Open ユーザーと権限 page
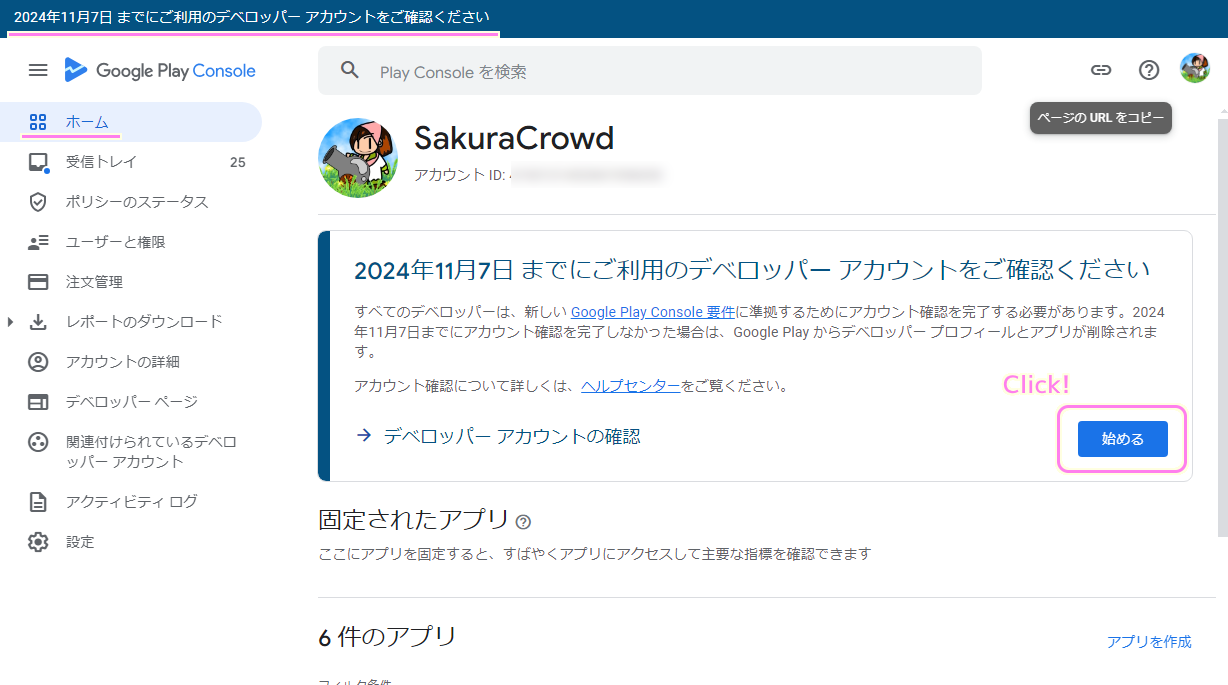 coord(115,242)
